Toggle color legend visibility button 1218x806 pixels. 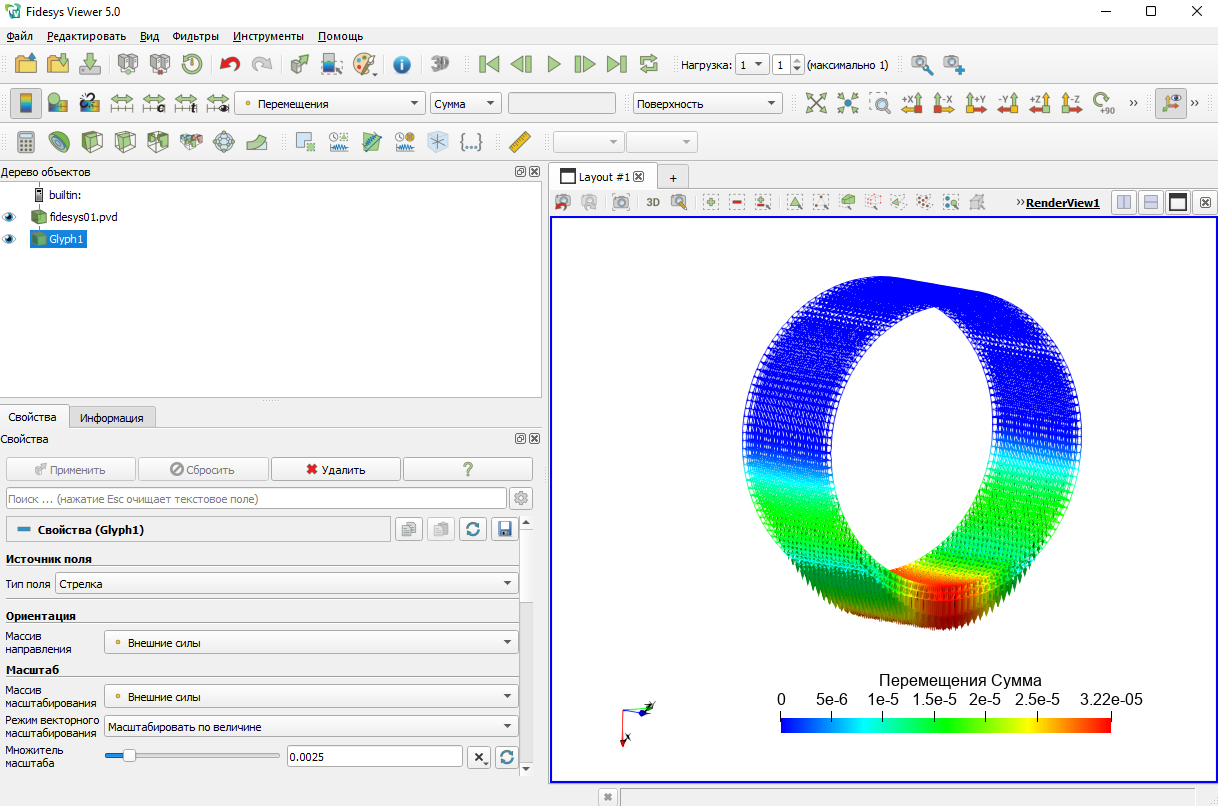(26, 103)
